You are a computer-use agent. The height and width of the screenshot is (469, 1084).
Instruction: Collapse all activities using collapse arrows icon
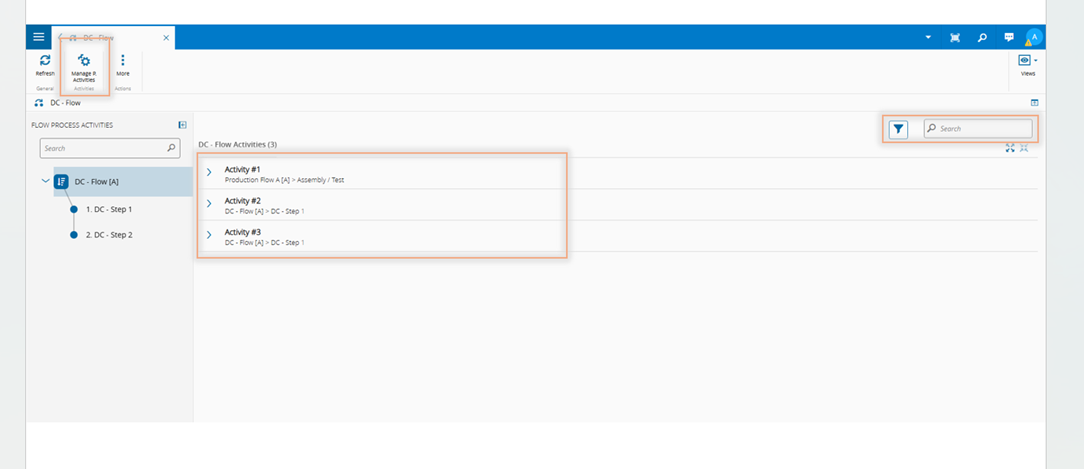(x=1024, y=147)
